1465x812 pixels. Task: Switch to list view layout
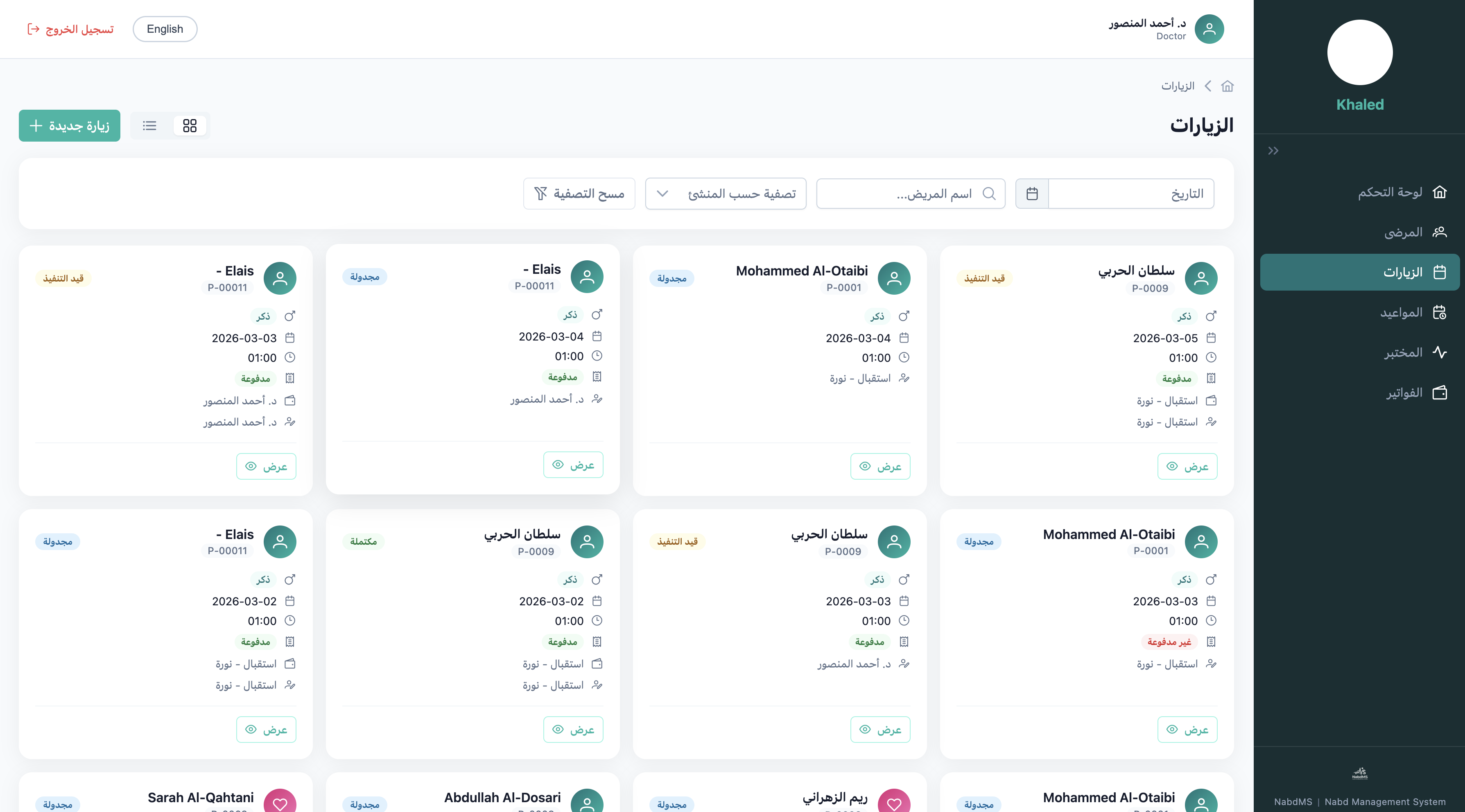[x=149, y=125]
